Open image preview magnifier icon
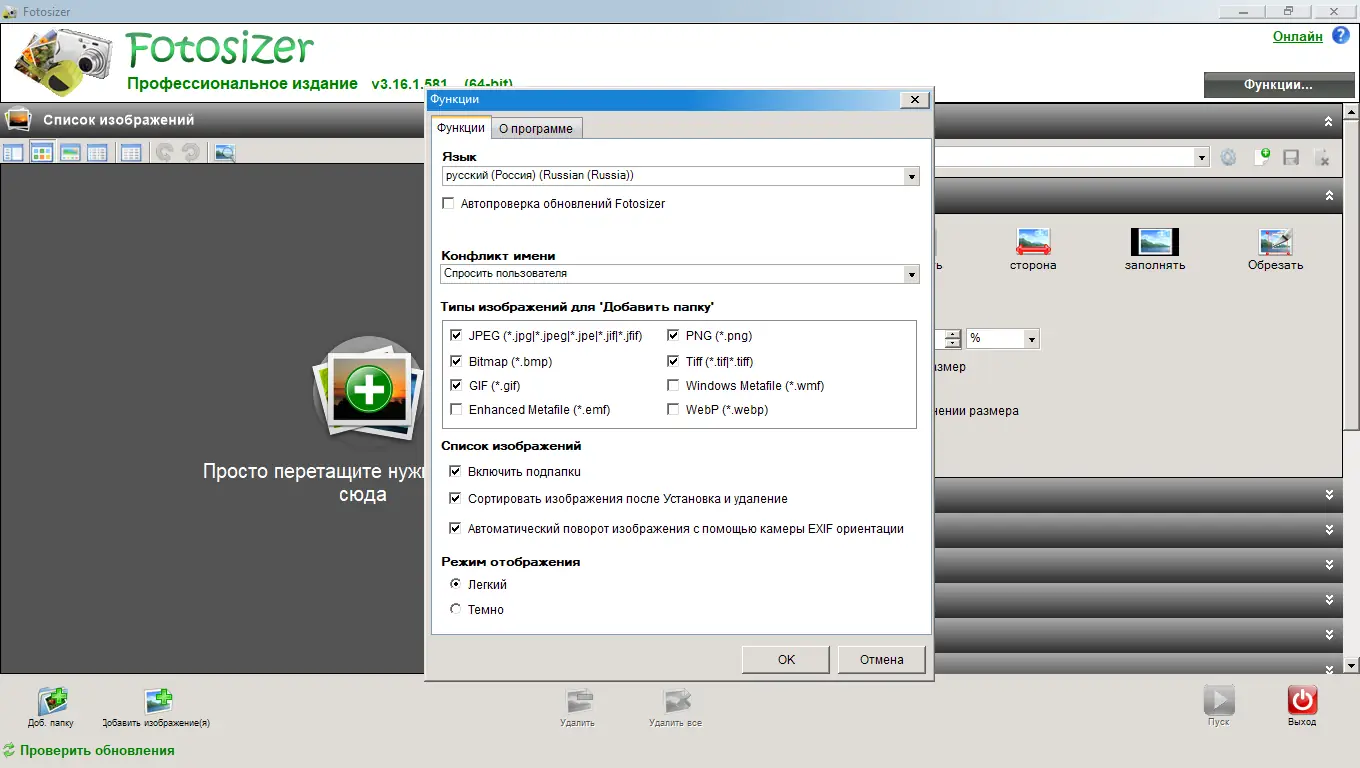The width and height of the screenshot is (1360, 768). (225, 153)
